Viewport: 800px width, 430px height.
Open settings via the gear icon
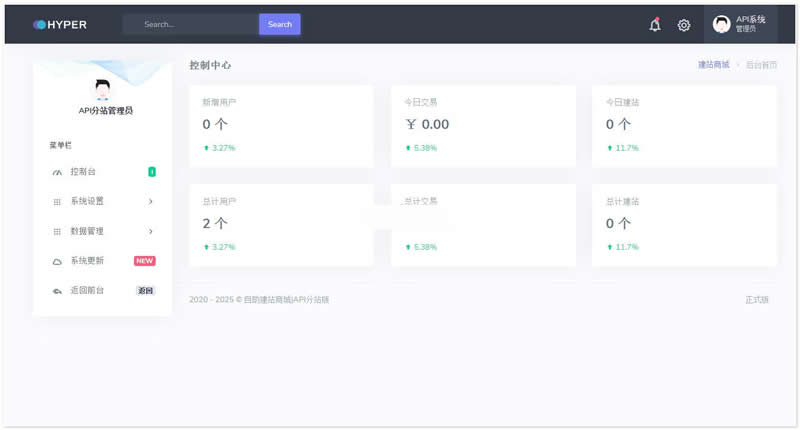tap(684, 25)
